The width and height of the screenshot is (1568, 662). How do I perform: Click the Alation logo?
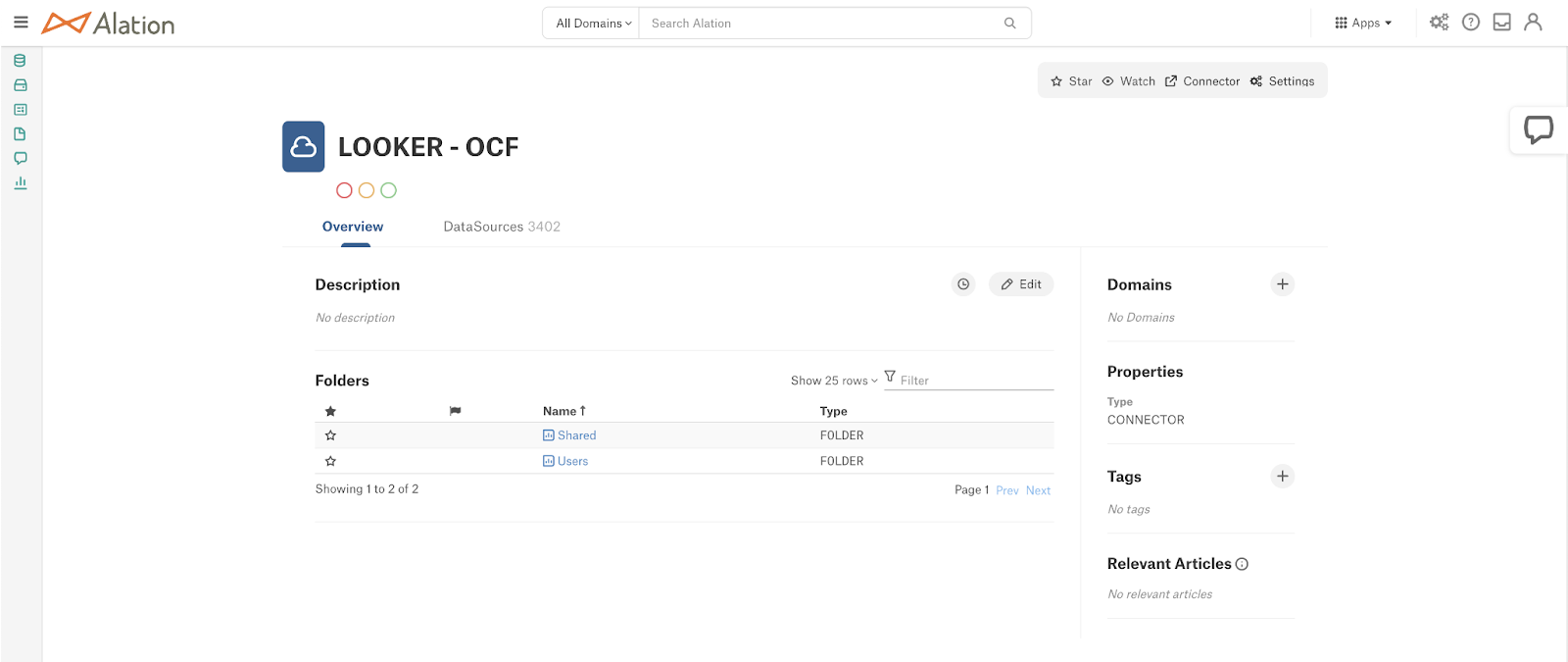[108, 24]
